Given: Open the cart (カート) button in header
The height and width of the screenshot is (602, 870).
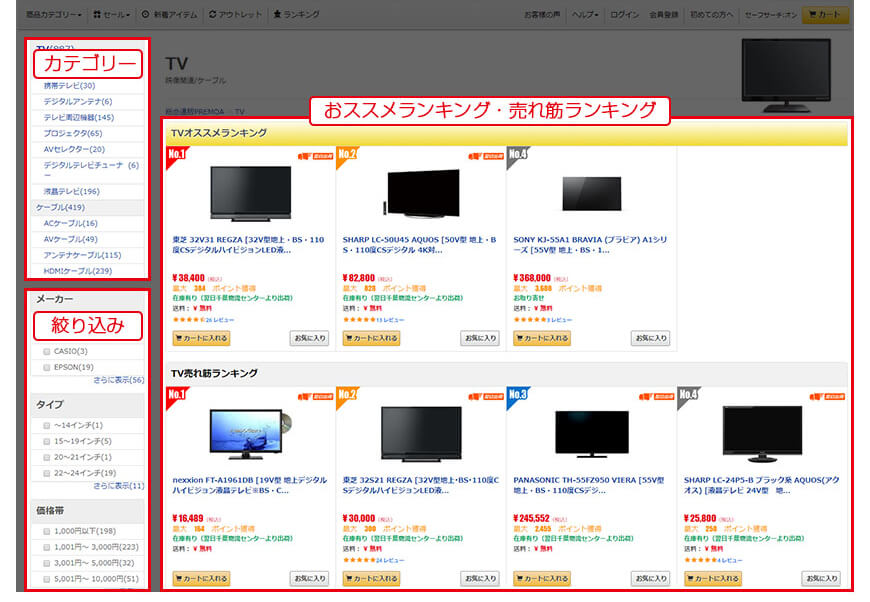Looking at the screenshot, I should tap(825, 15).
